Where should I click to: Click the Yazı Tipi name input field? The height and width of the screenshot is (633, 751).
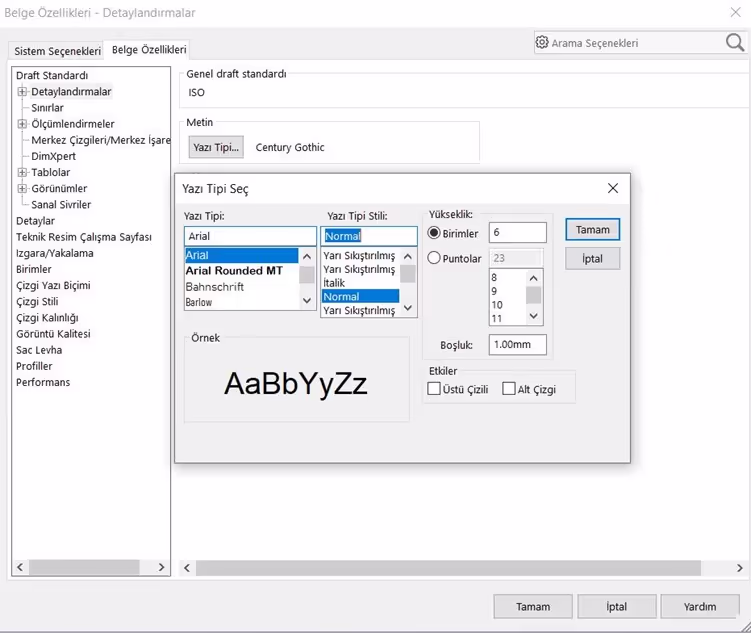point(250,236)
